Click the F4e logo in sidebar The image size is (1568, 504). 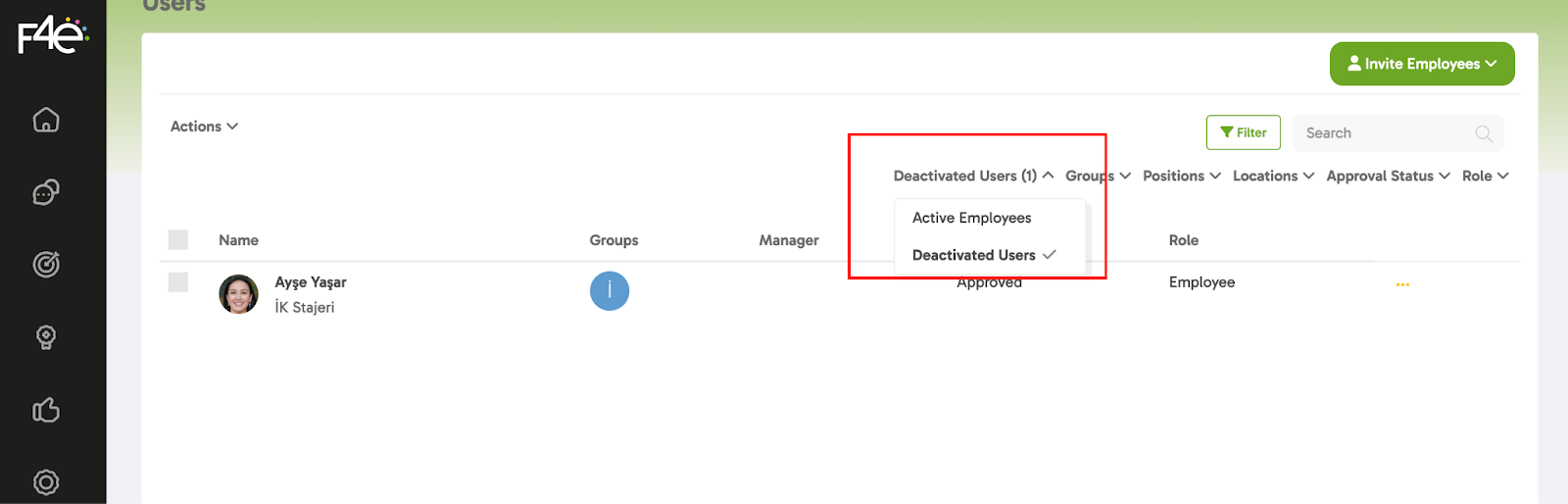click(x=52, y=36)
